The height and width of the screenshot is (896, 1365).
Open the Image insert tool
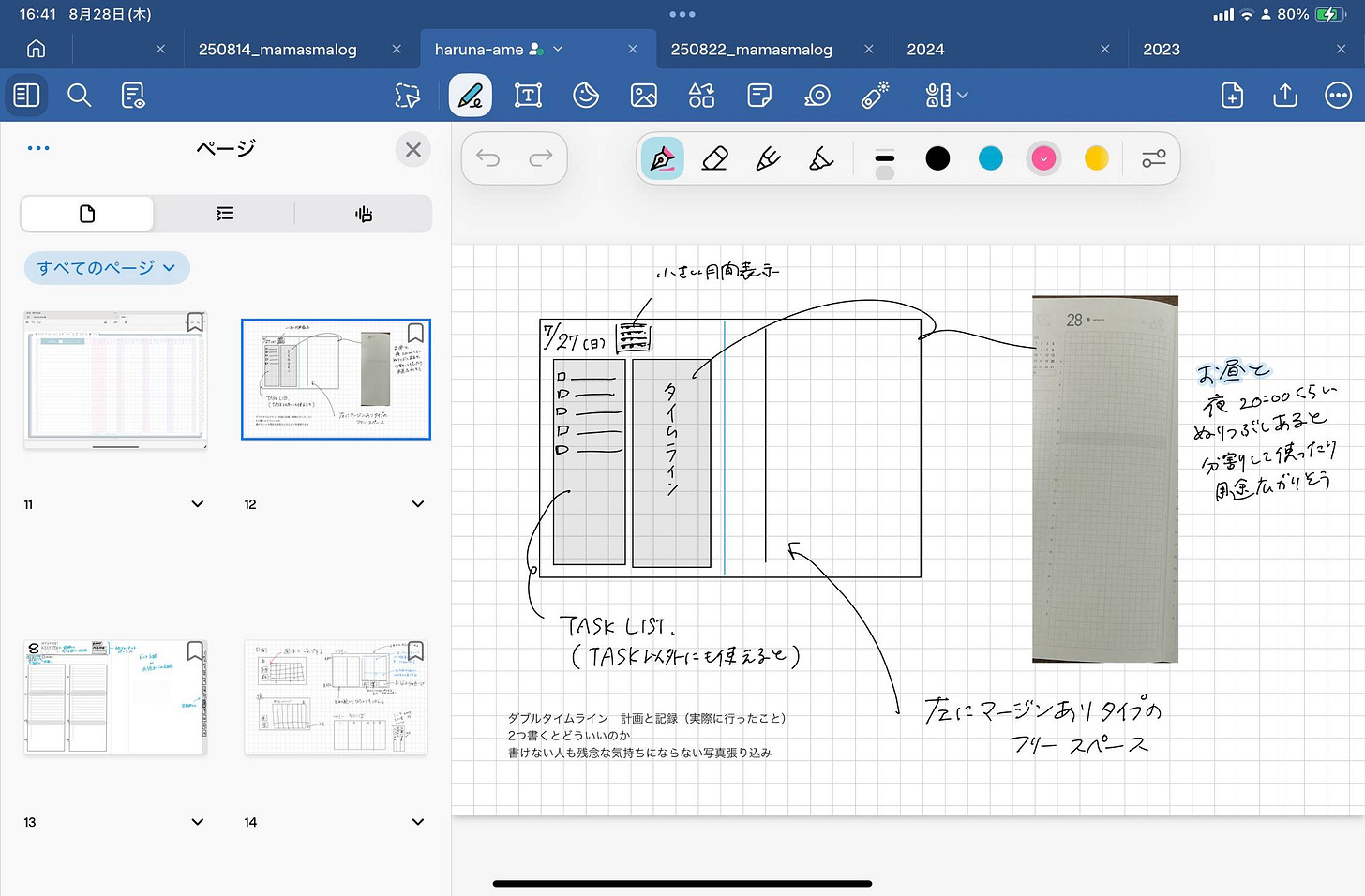pos(644,96)
